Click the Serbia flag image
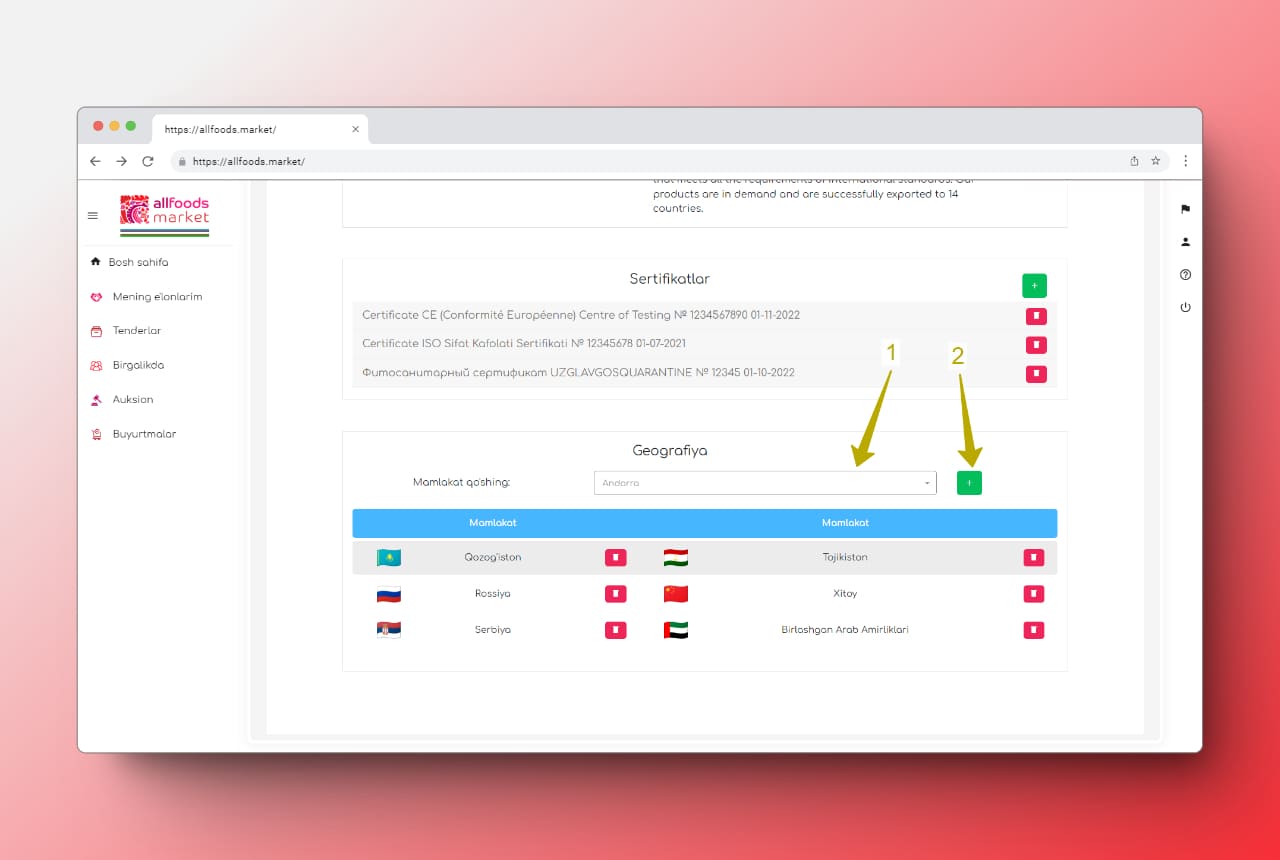1280x860 pixels. pyautogui.click(x=389, y=630)
